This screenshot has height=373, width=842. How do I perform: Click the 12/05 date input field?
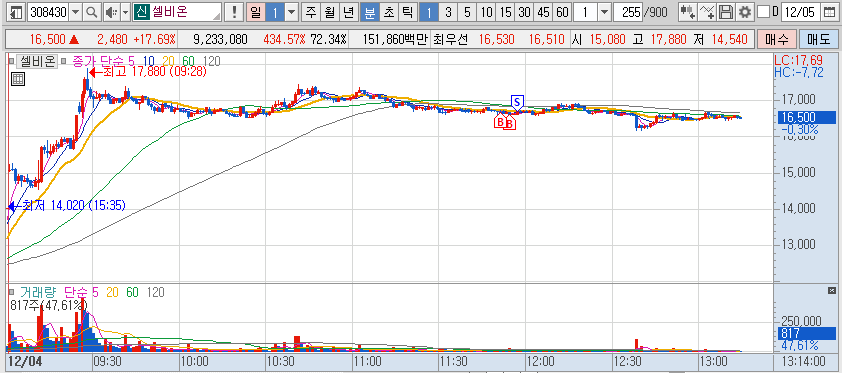coord(802,12)
